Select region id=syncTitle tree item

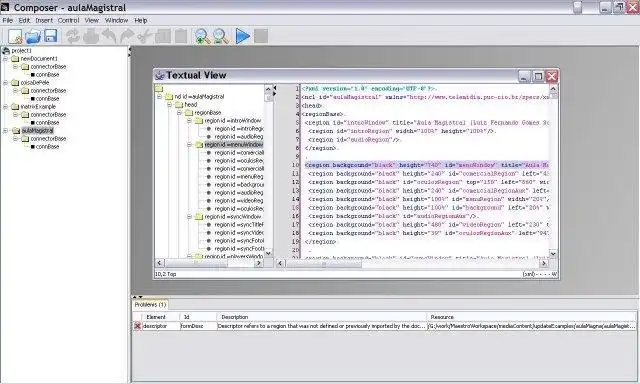[x=239, y=225]
